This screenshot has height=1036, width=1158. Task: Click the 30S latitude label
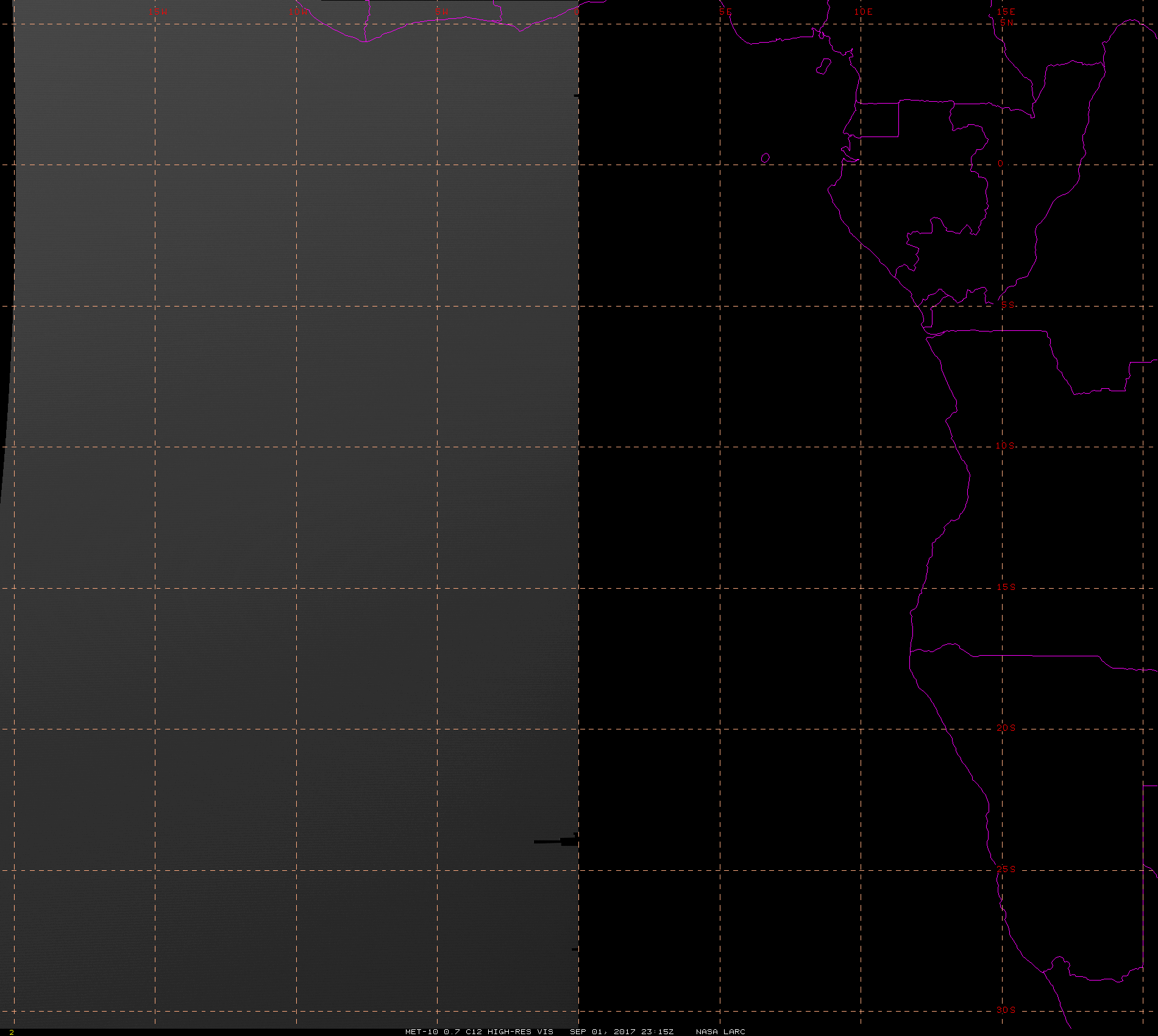pyautogui.click(x=1006, y=1010)
